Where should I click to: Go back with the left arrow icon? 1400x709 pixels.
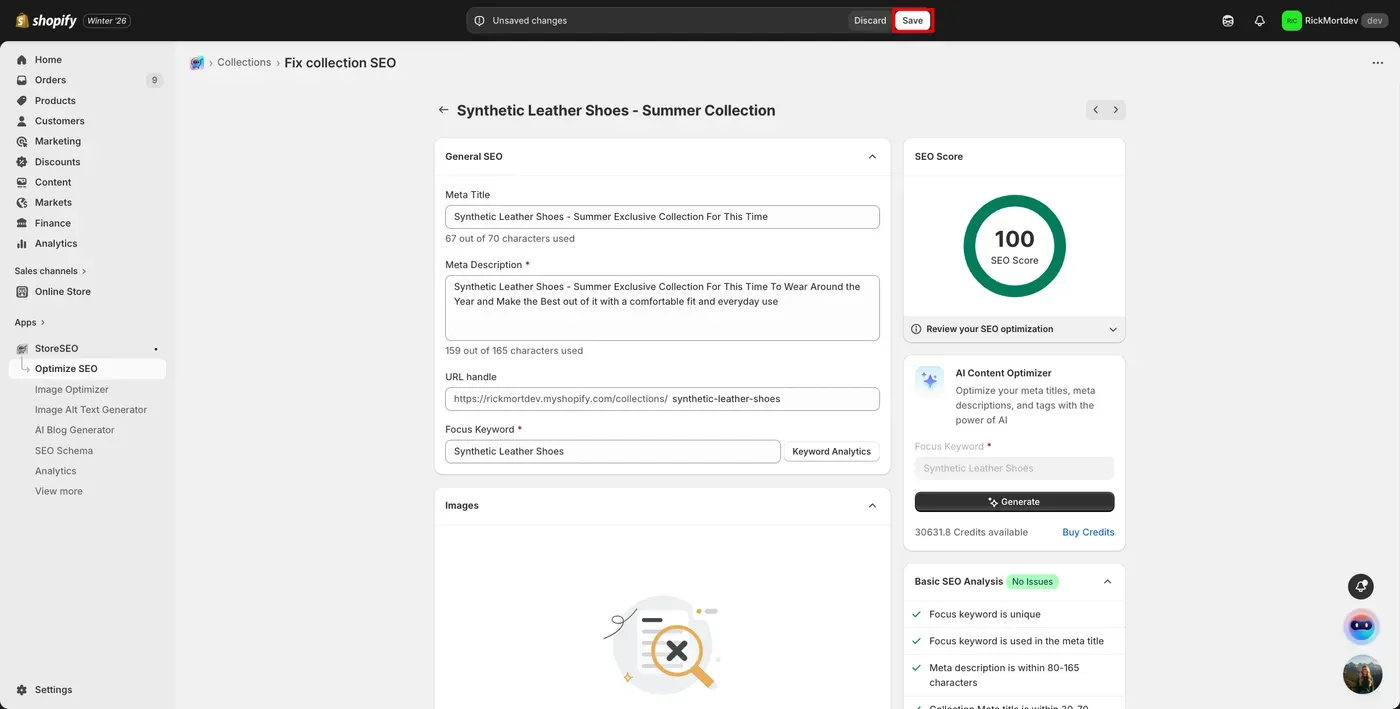443,110
